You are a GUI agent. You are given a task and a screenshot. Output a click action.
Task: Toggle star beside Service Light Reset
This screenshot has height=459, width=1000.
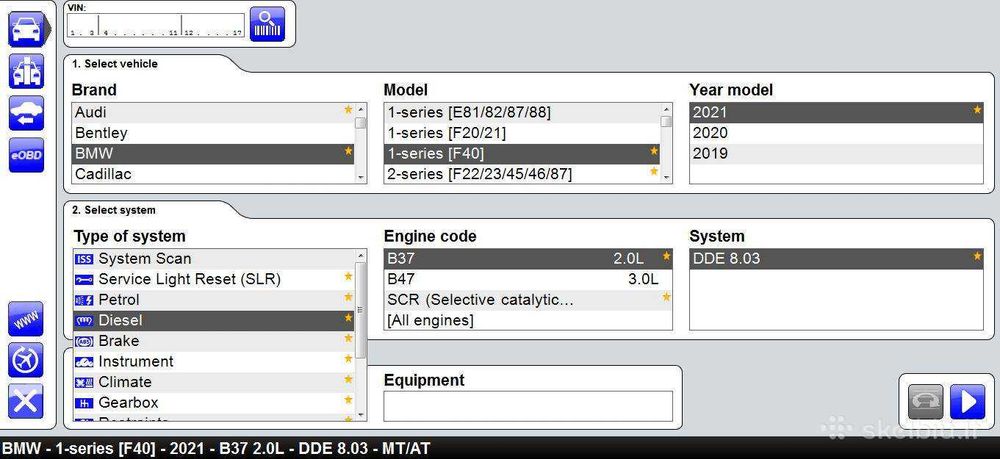pos(348,277)
